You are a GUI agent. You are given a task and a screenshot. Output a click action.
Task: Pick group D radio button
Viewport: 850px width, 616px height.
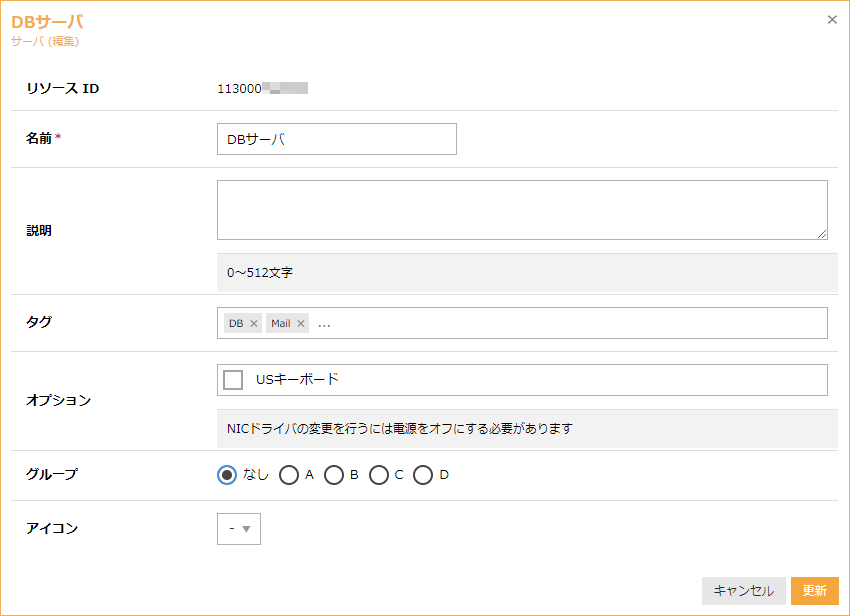pyautogui.click(x=423, y=475)
